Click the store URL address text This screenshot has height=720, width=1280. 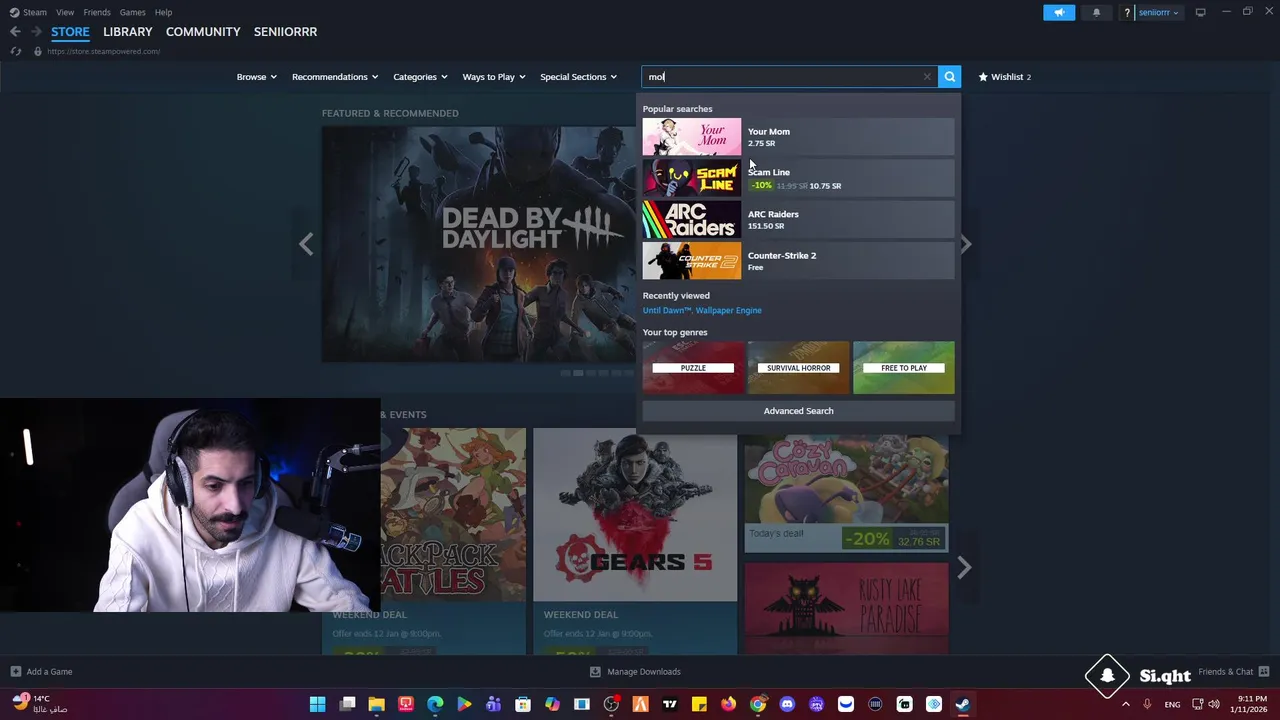click(x=103, y=51)
